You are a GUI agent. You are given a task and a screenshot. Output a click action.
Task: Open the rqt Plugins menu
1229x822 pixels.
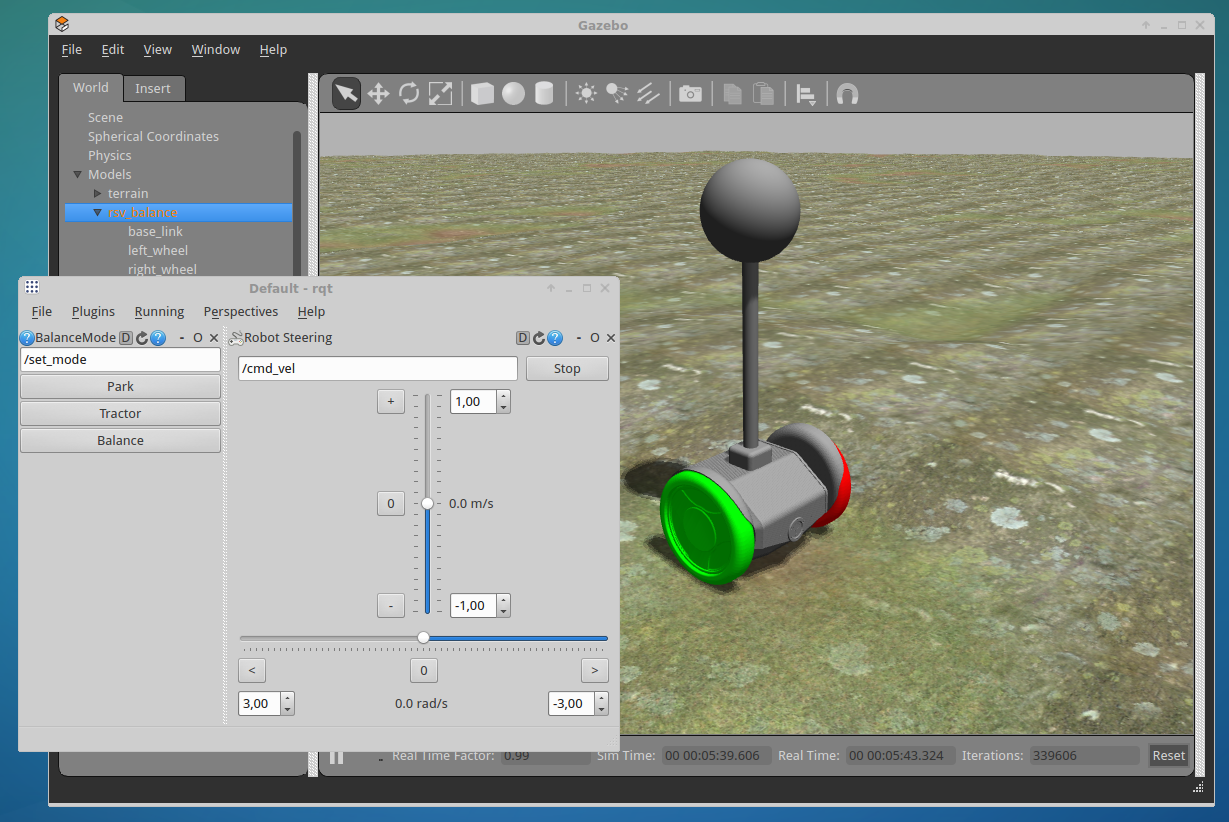point(93,312)
